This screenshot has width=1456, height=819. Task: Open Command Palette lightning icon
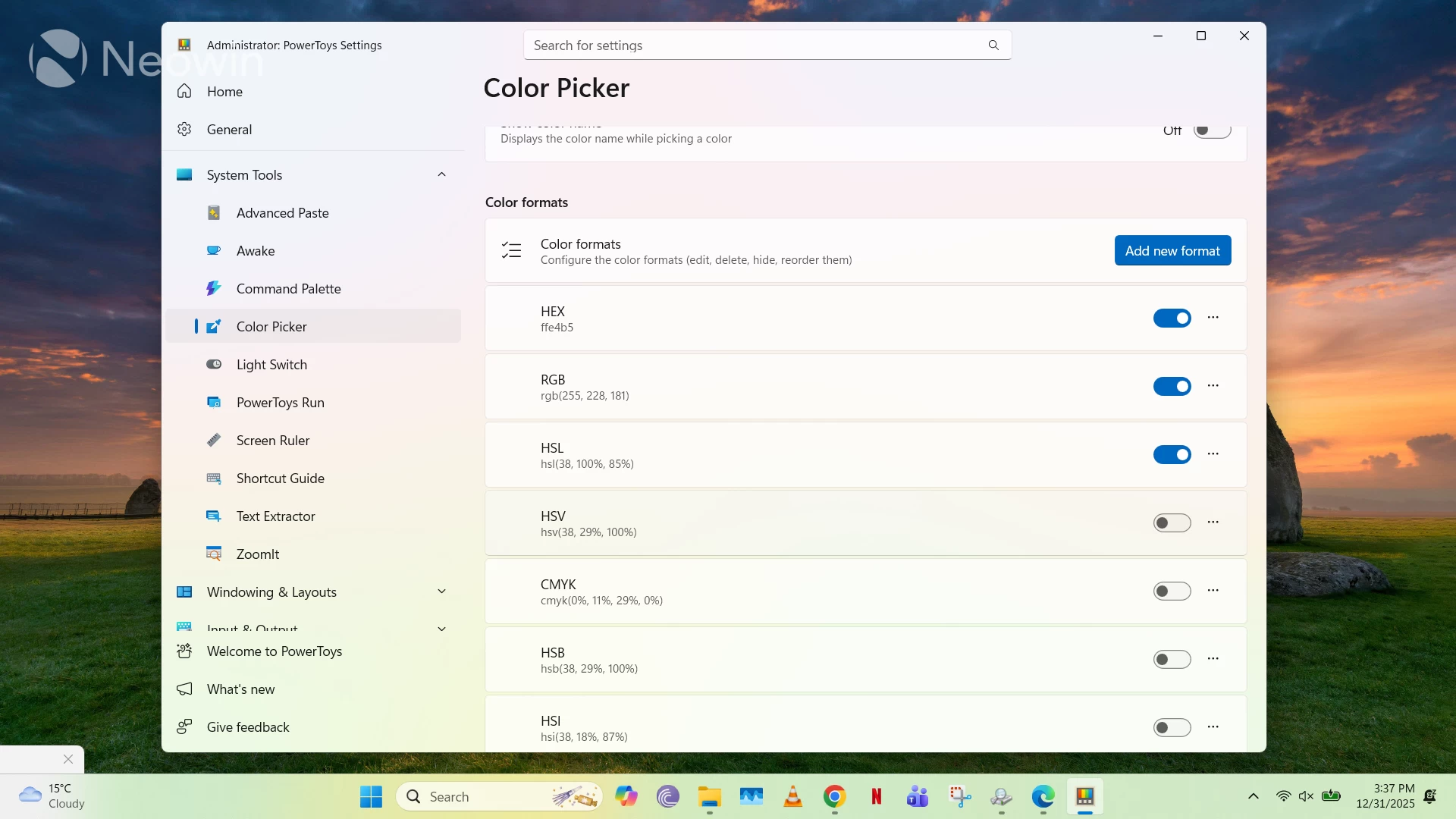coord(214,289)
